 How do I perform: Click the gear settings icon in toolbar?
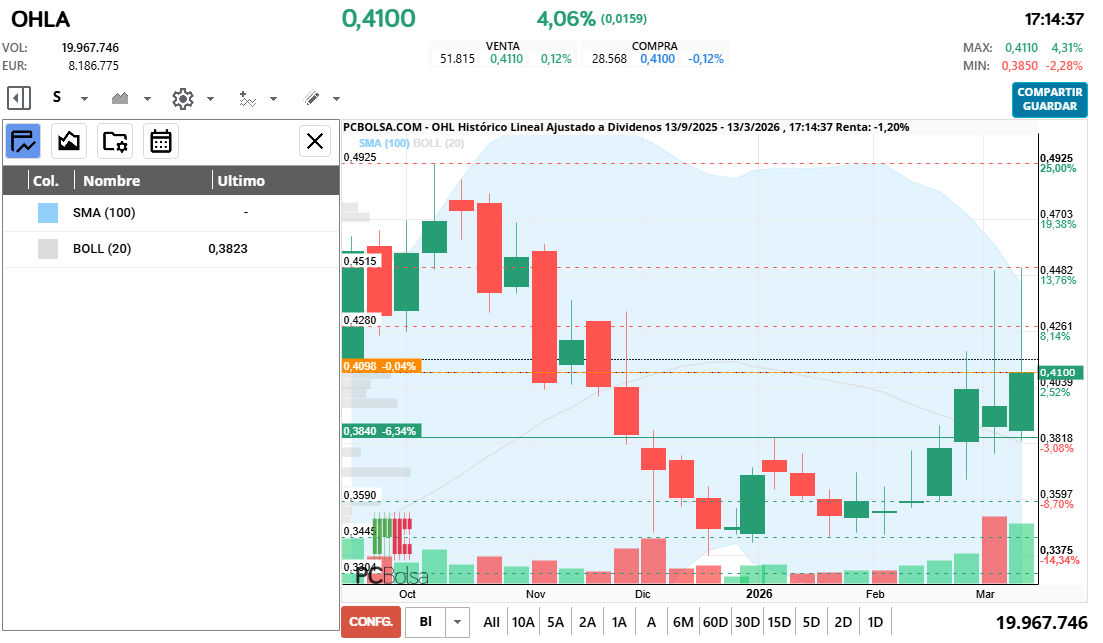[x=182, y=98]
